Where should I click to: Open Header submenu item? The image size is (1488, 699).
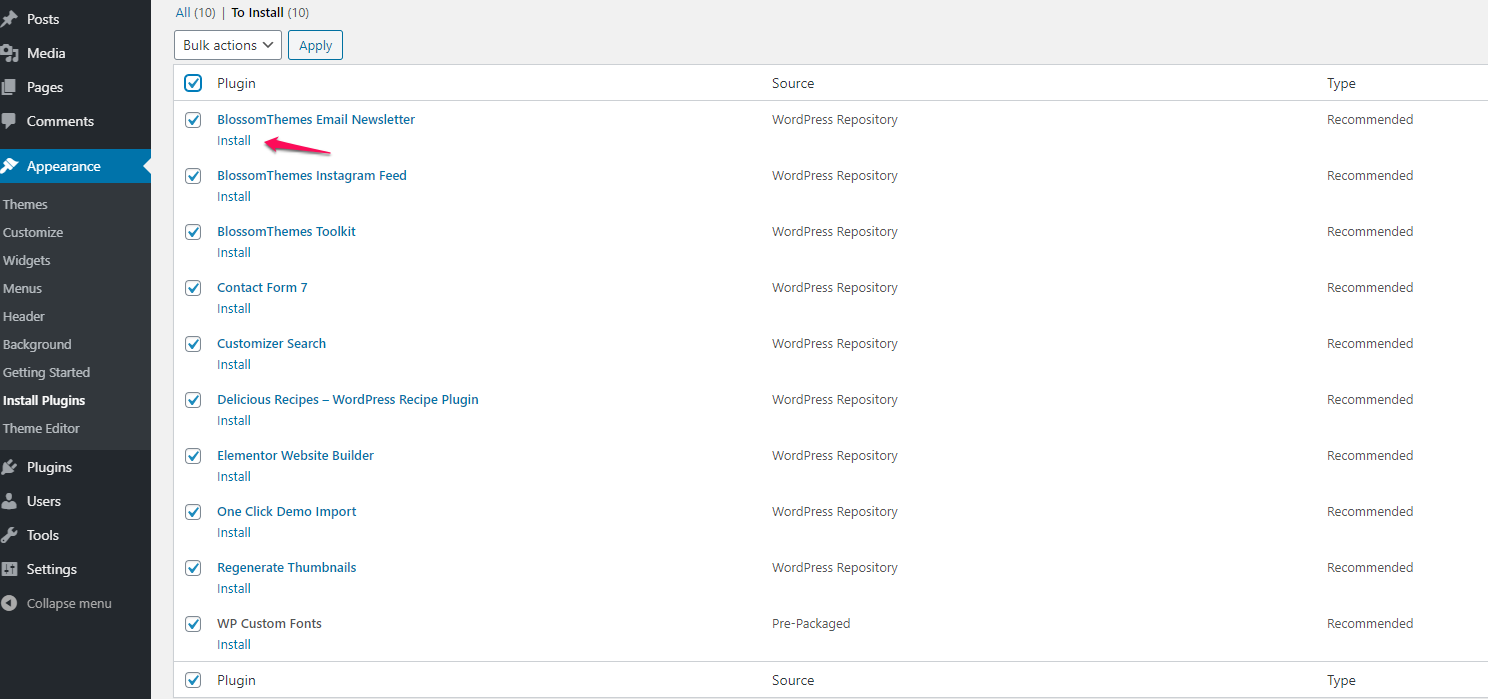coord(24,316)
